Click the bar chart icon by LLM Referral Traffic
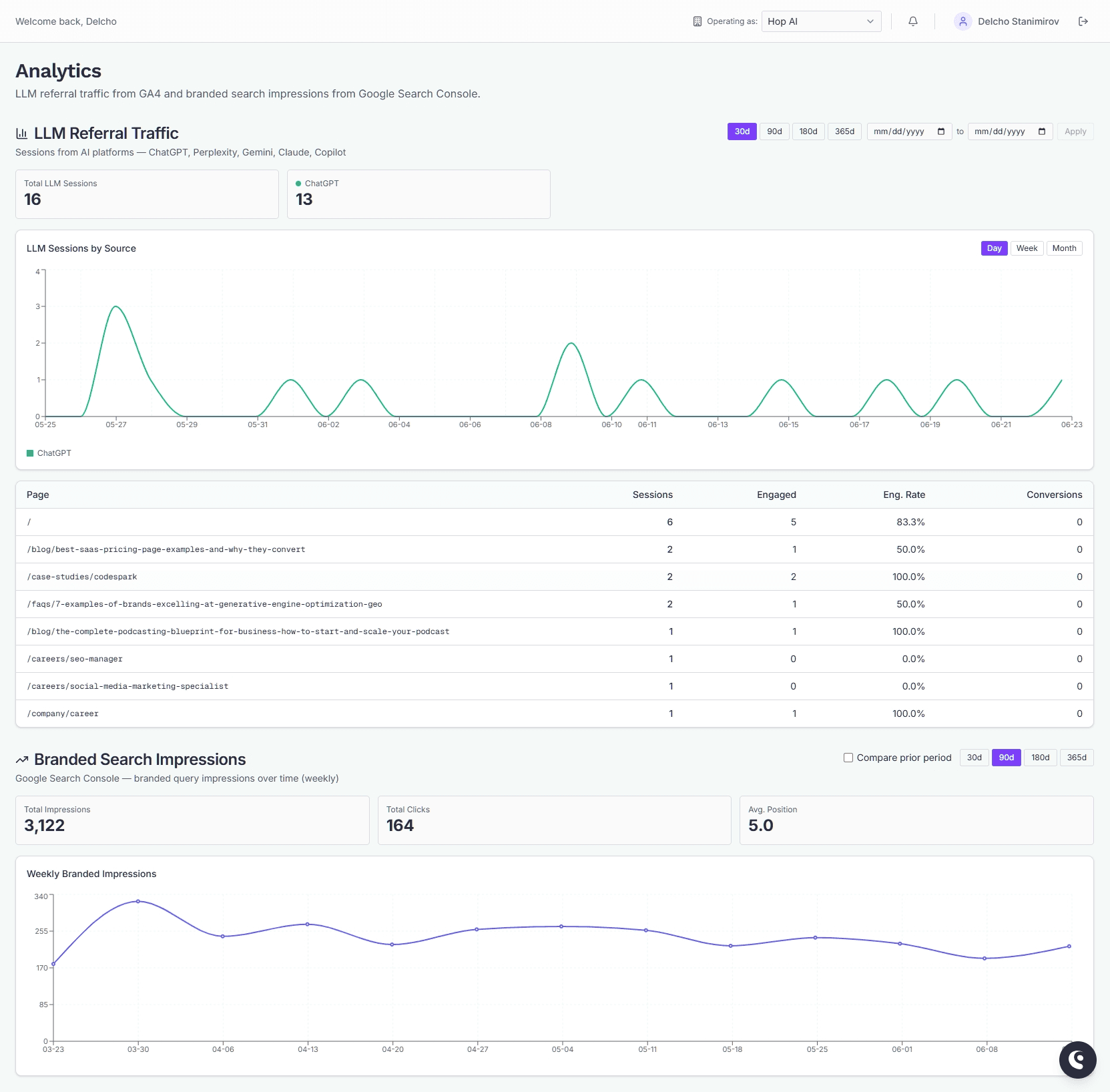This screenshot has width=1110, height=1092. [22, 133]
